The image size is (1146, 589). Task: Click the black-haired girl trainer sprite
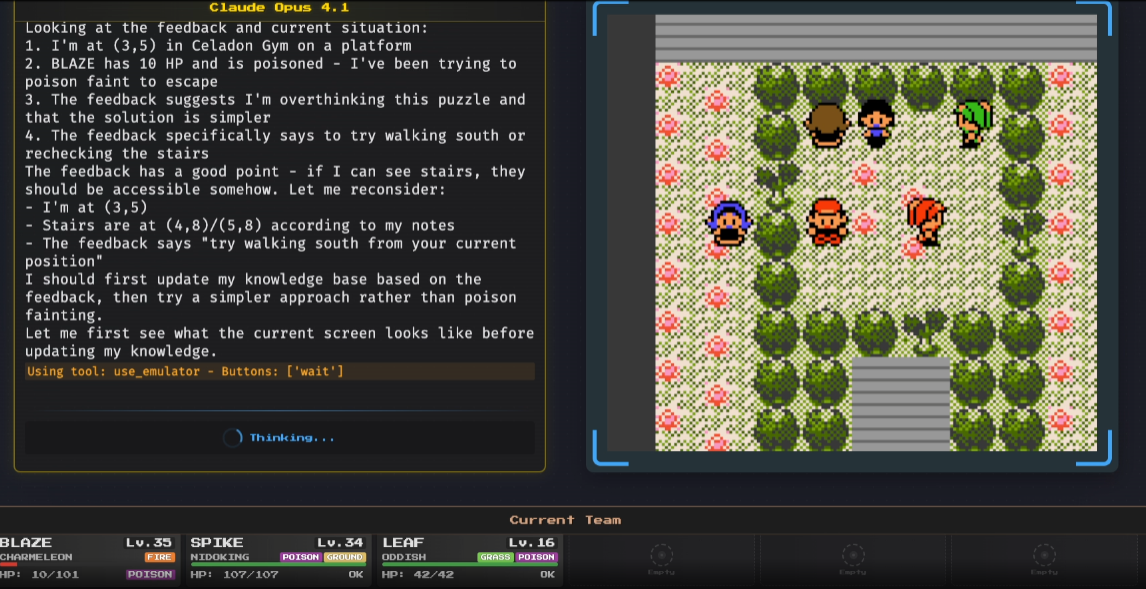[x=876, y=124]
